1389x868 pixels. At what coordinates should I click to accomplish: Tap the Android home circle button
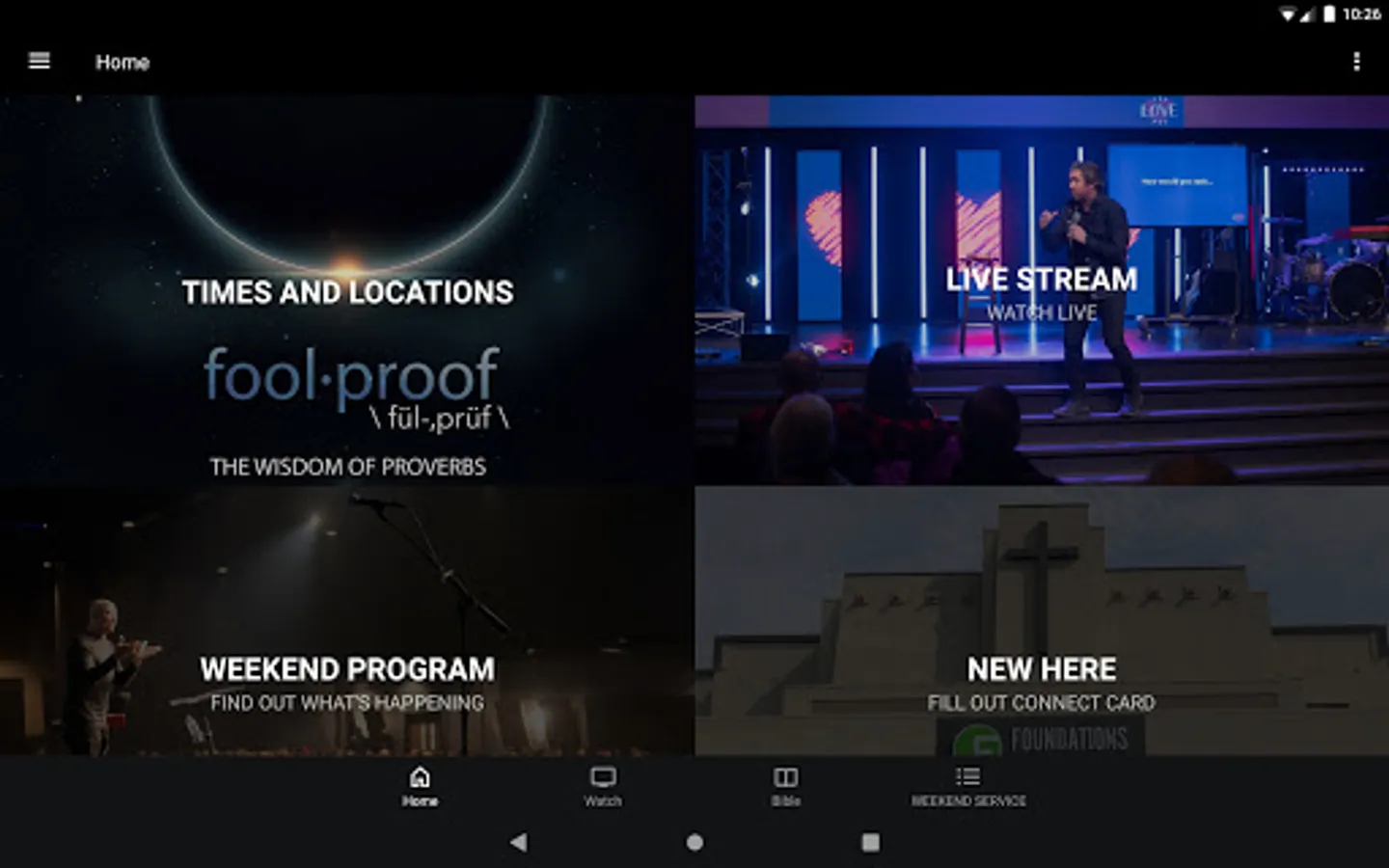[x=694, y=842]
